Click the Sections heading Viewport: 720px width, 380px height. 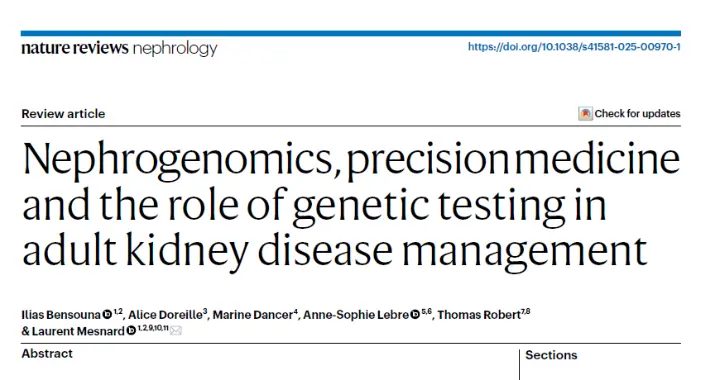551,355
